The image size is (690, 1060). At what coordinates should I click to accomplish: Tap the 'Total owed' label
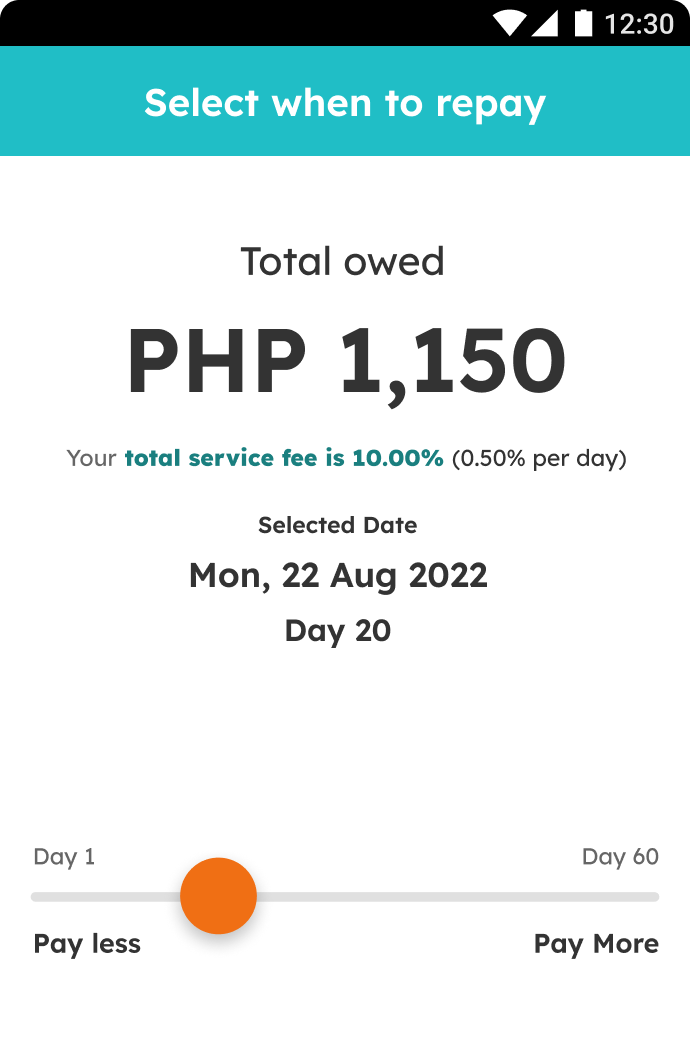point(343,262)
